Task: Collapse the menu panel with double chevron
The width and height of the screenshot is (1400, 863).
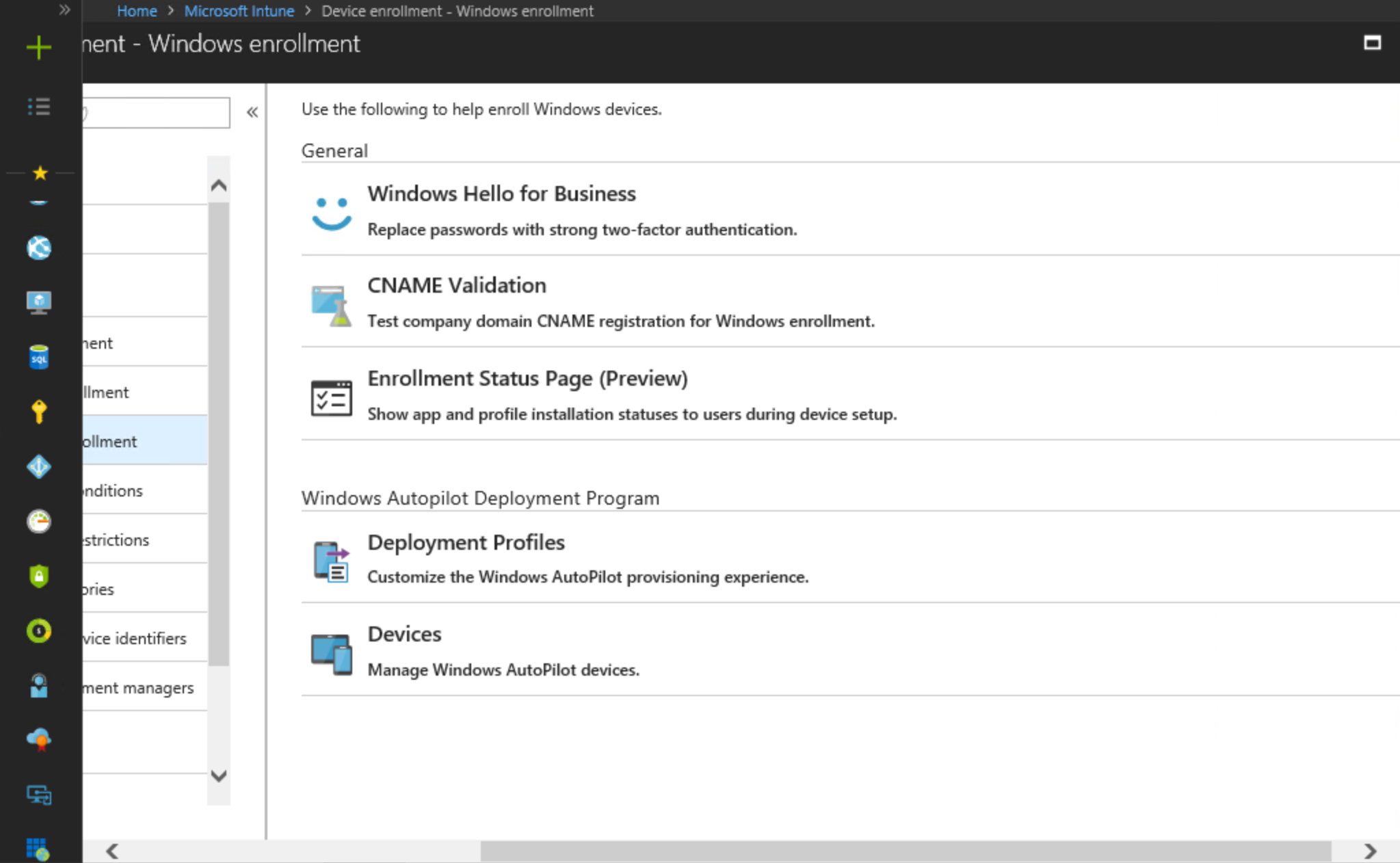Action: (x=252, y=112)
